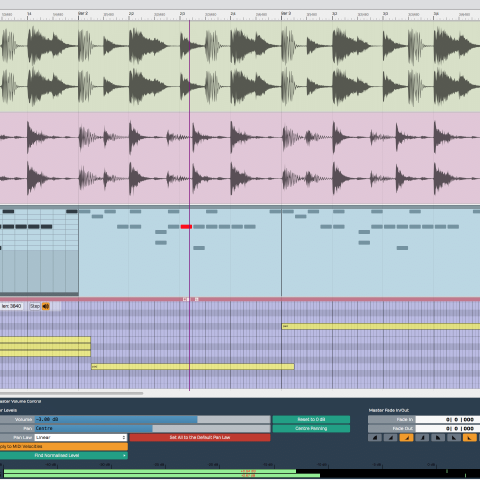The image size is (480, 480).
Task: Select the orange highlighted fade-in curve icon
Action: coord(406,438)
